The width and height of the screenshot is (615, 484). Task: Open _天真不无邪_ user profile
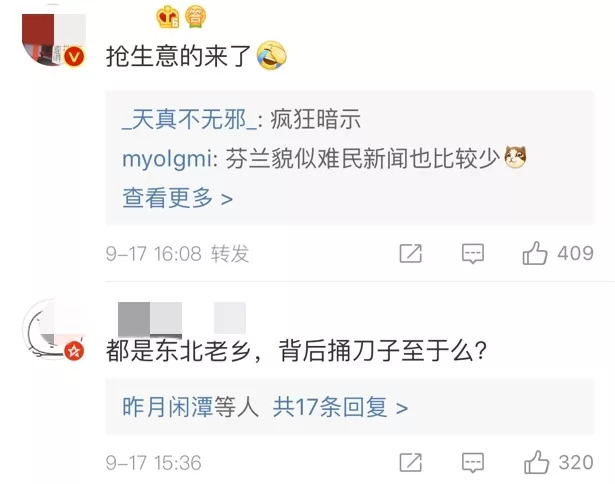[189, 119]
